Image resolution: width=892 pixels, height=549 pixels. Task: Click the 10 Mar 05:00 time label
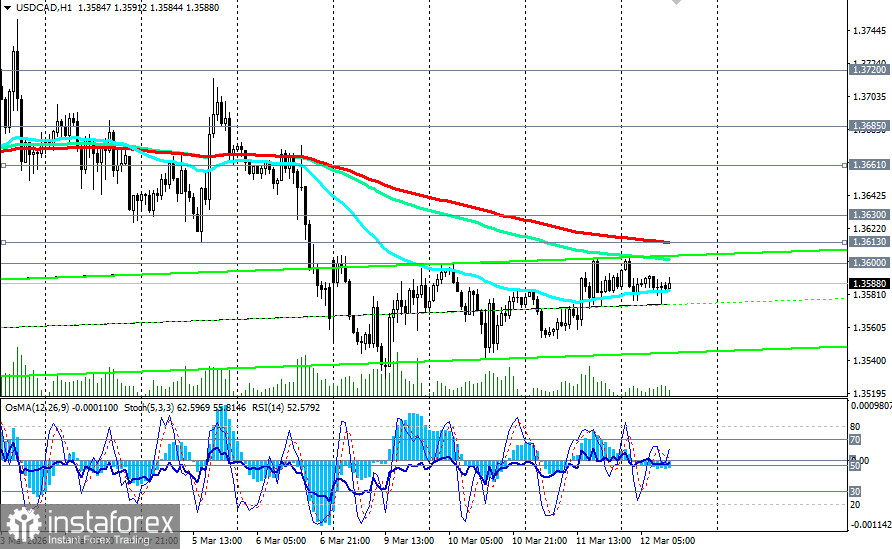coord(475,540)
